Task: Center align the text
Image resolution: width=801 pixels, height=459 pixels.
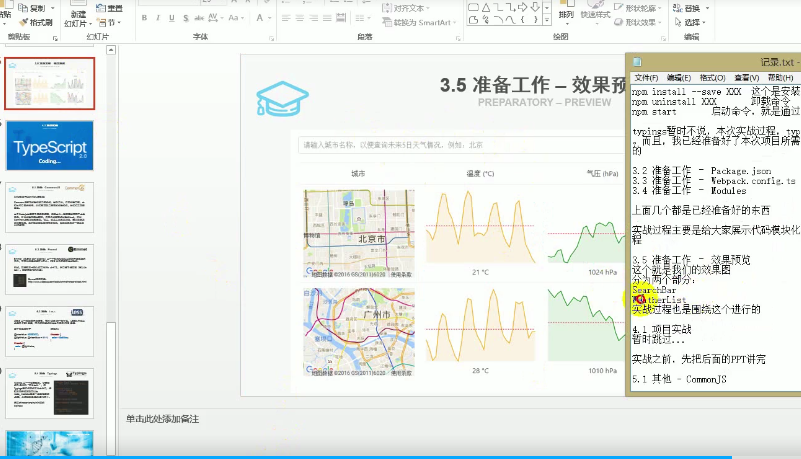Action: coord(300,18)
